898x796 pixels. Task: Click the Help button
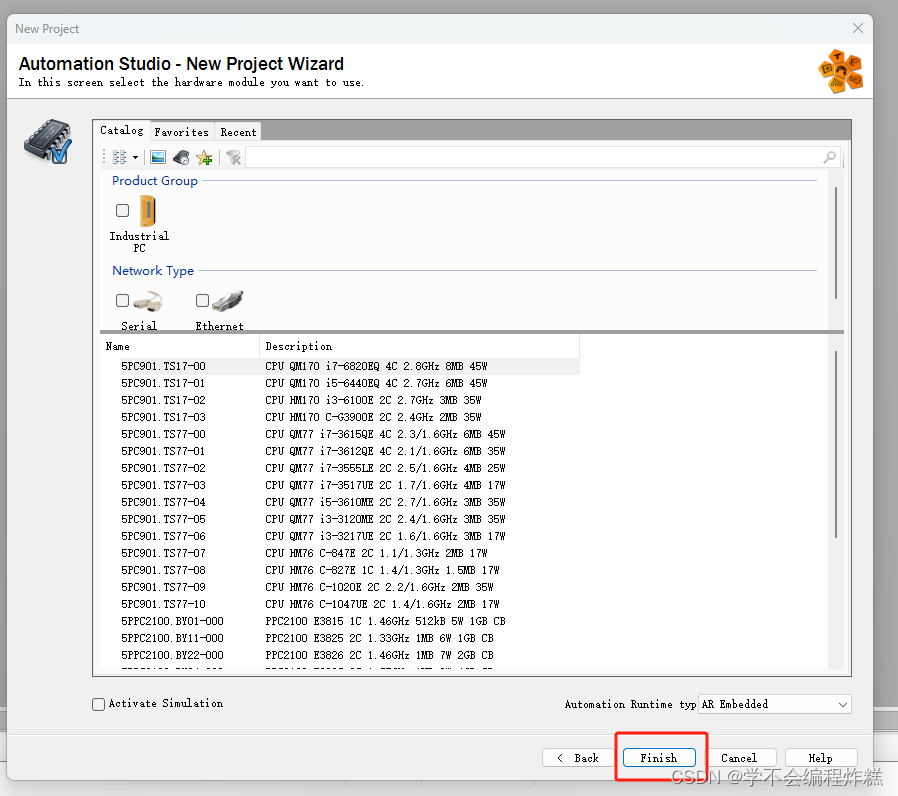820,758
